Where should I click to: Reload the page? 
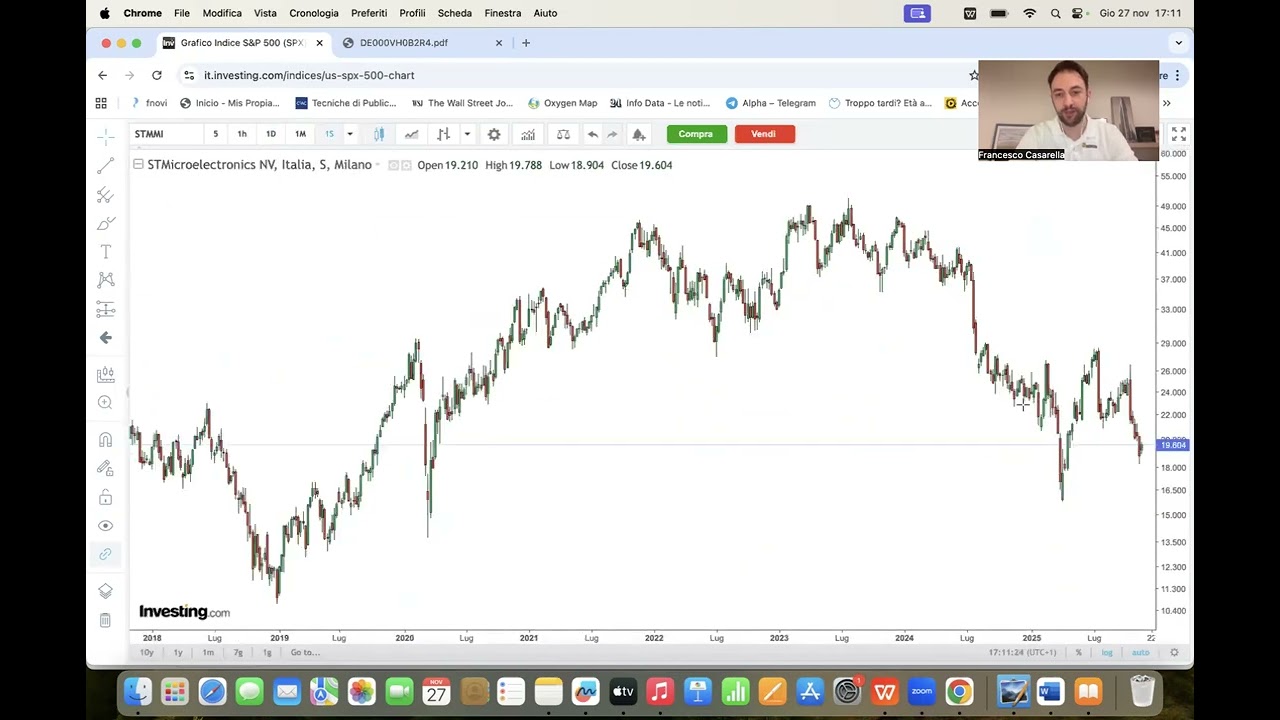tap(157, 75)
